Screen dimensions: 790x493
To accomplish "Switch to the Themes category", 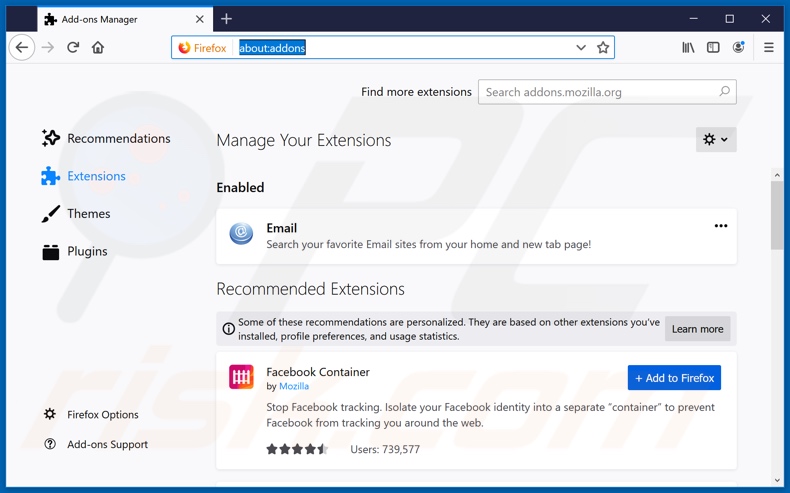I will [x=76, y=214].
